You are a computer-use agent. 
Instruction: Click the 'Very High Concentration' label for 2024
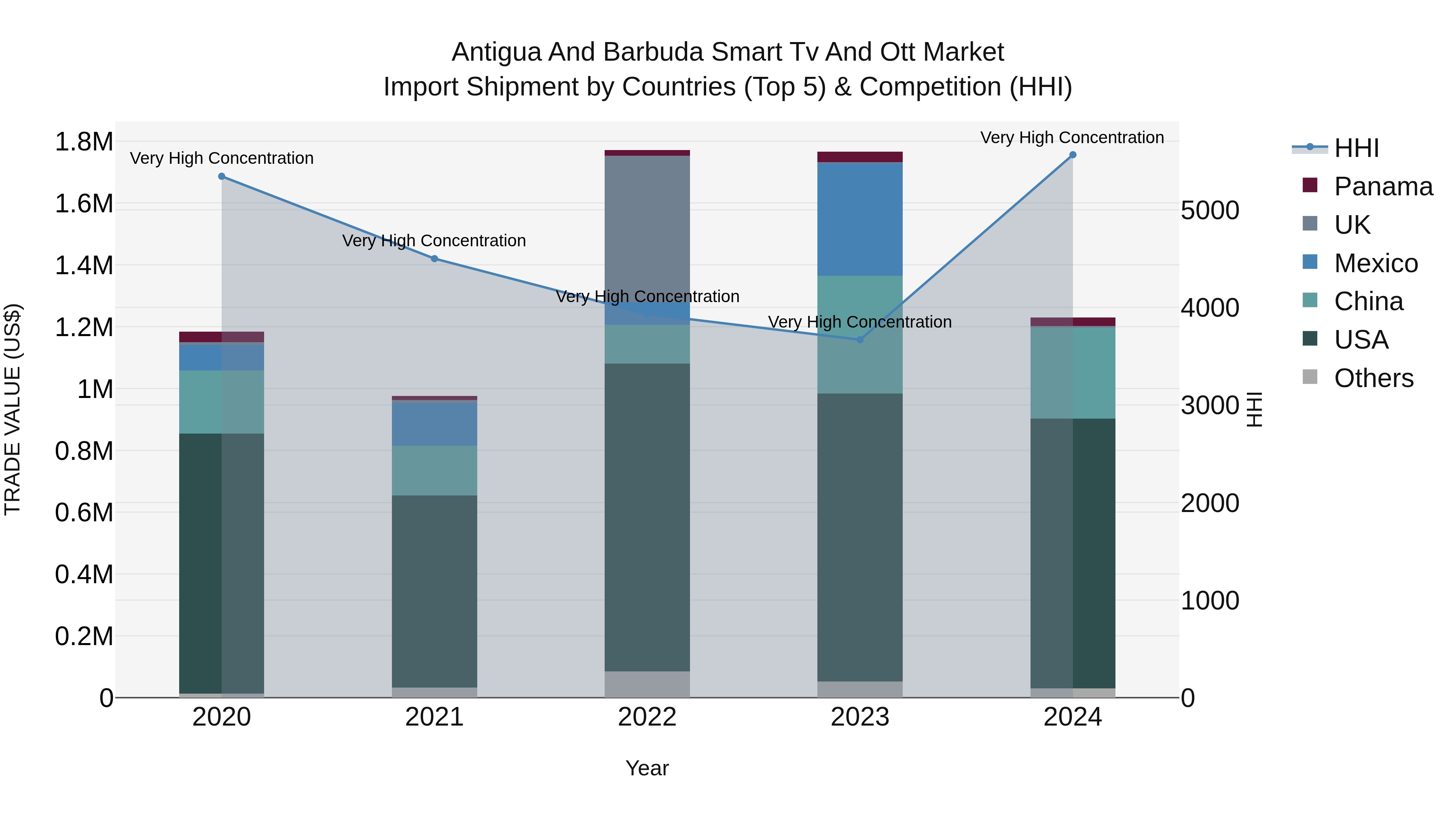tap(1072, 138)
